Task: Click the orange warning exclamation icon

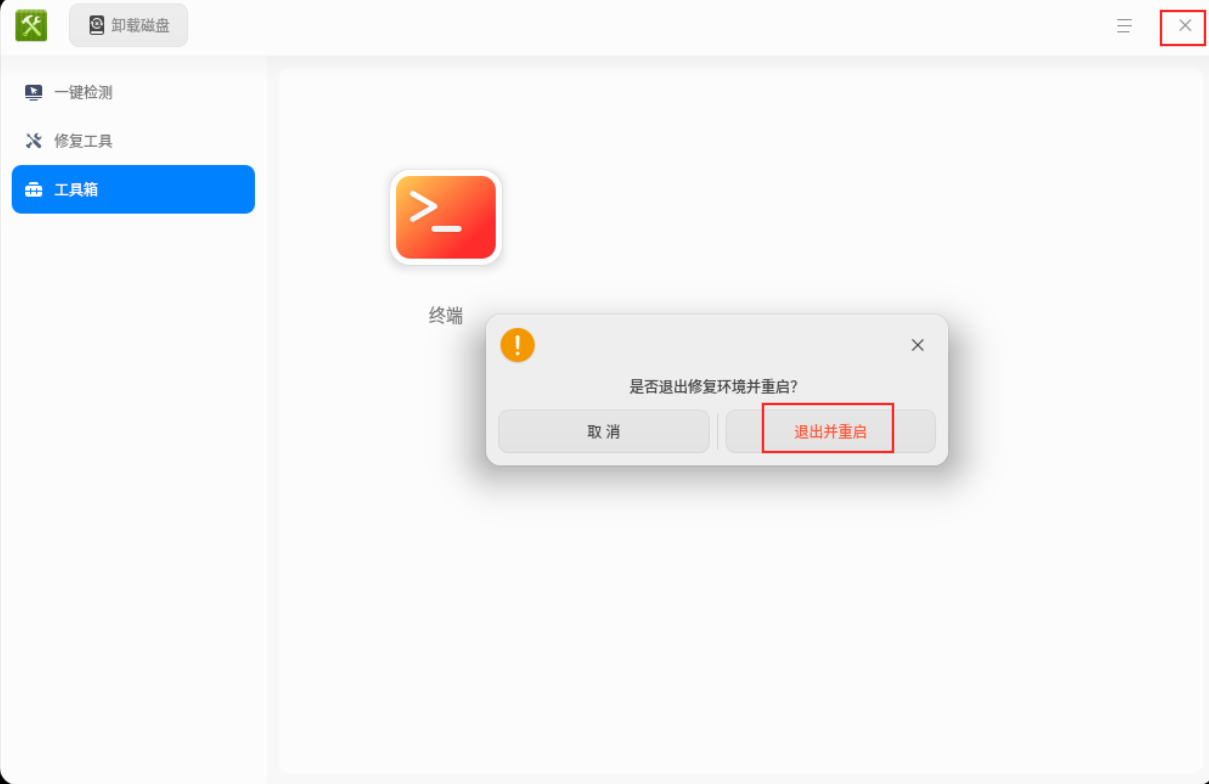Action: coord(517,345)
